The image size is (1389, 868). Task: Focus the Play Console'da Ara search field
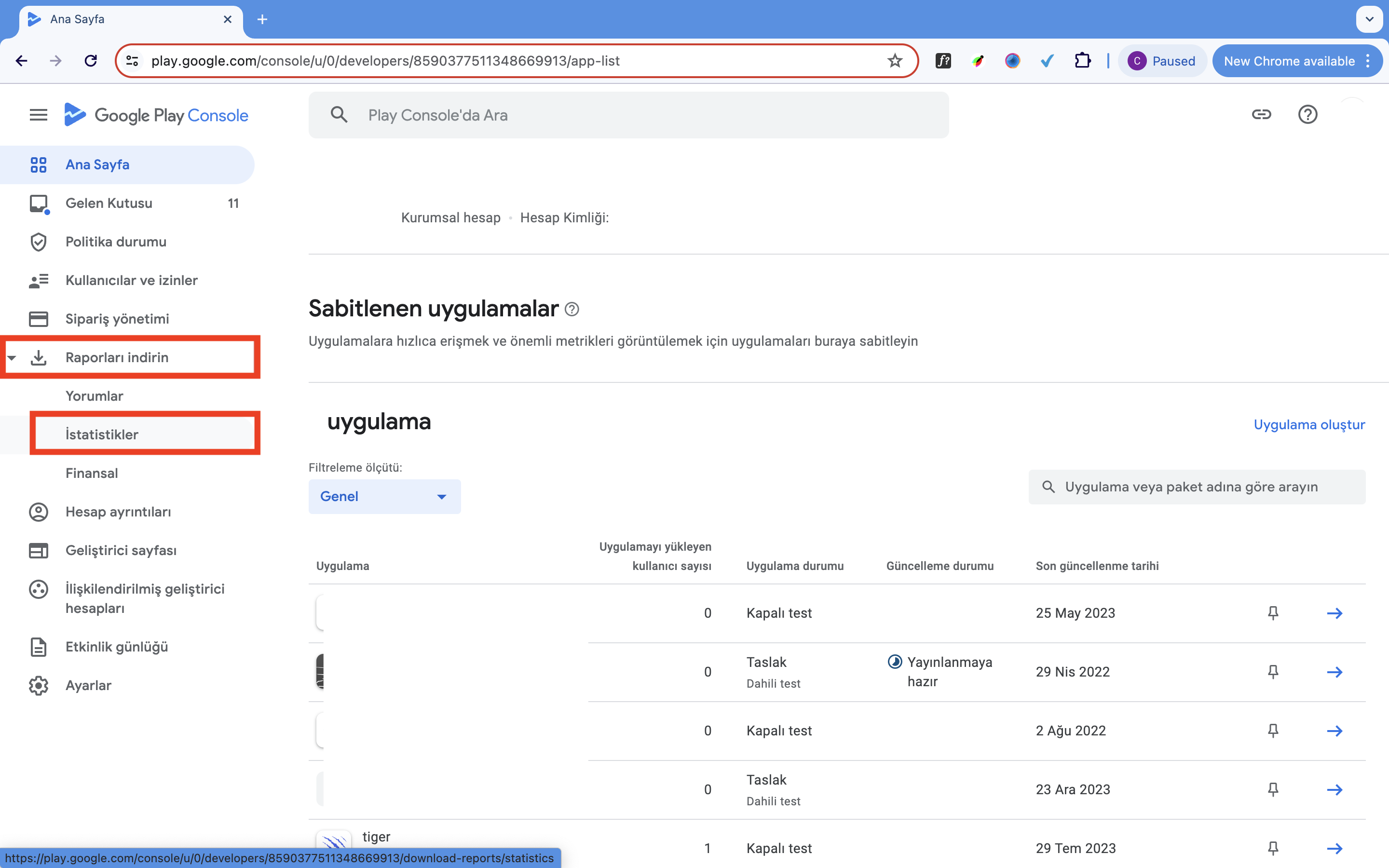click(628, 115)
